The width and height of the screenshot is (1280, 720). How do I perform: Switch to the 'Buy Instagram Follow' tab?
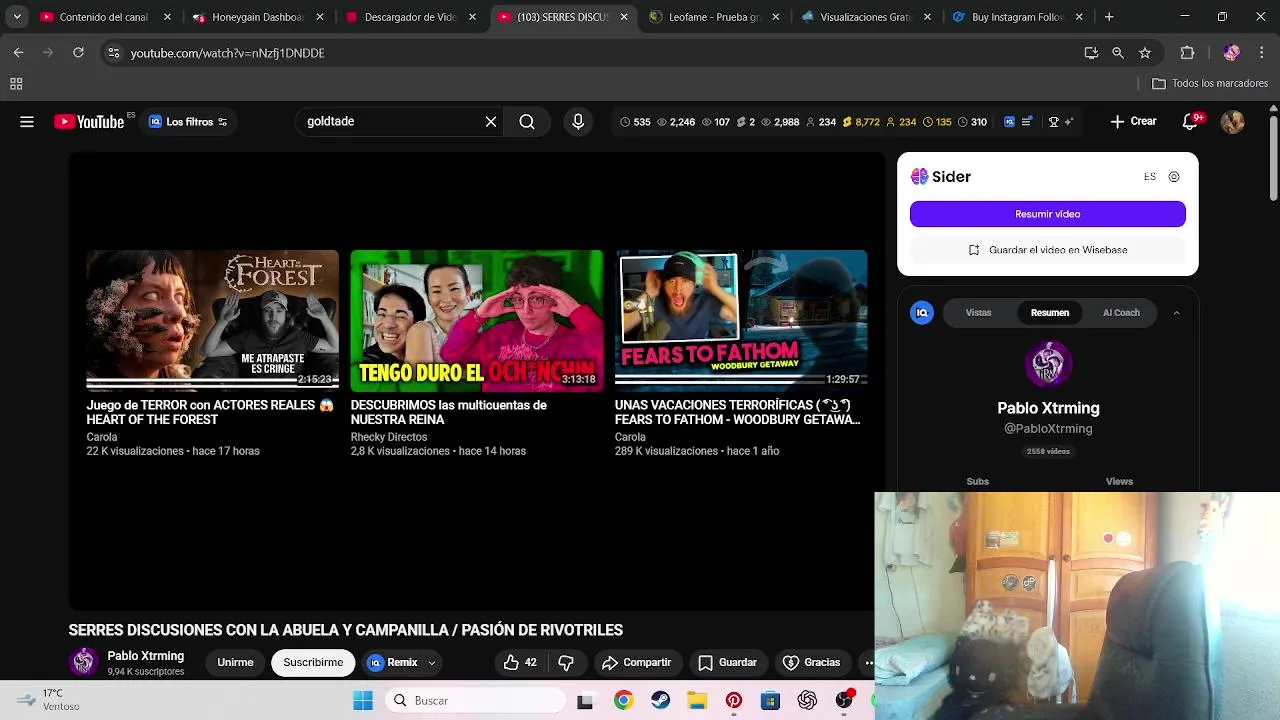(1020, 17)
